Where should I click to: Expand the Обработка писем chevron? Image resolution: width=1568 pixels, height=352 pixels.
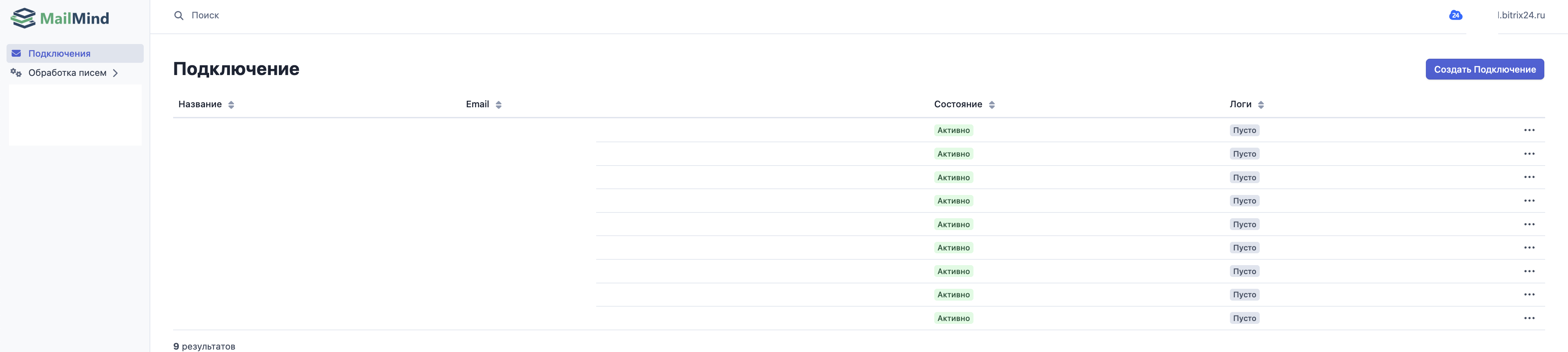tap(115, 73)
